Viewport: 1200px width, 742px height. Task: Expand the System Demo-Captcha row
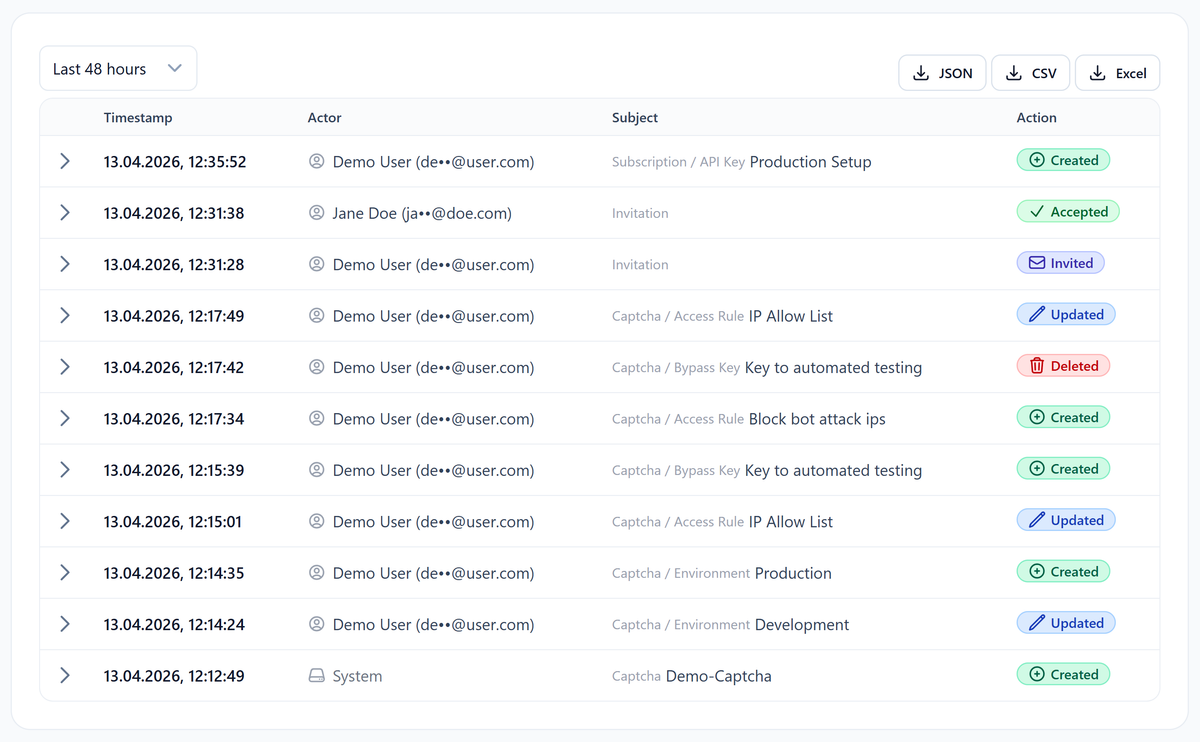coord(65,675)
